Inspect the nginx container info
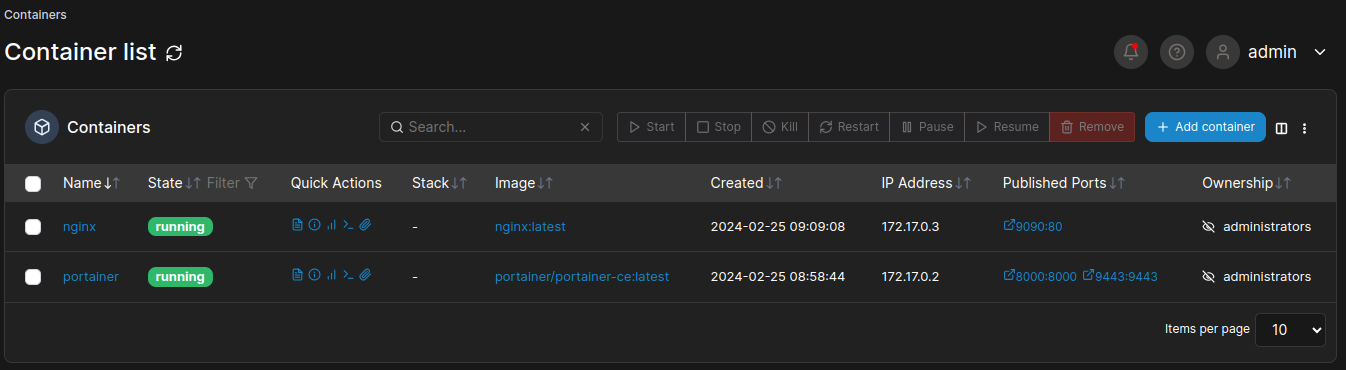Screen dimensions: 1346x370 click(x=314, y=225)
